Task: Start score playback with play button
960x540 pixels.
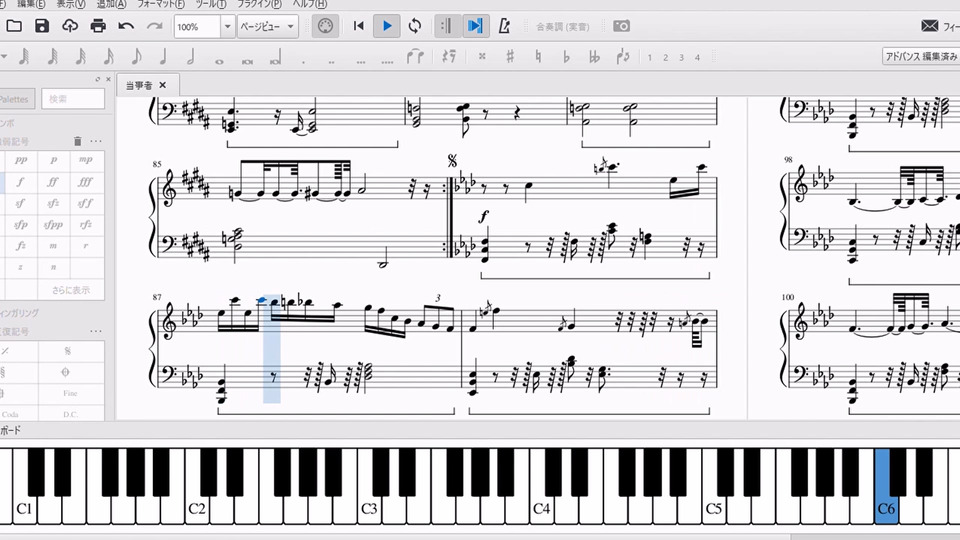Action: click(x=387, y=26)
